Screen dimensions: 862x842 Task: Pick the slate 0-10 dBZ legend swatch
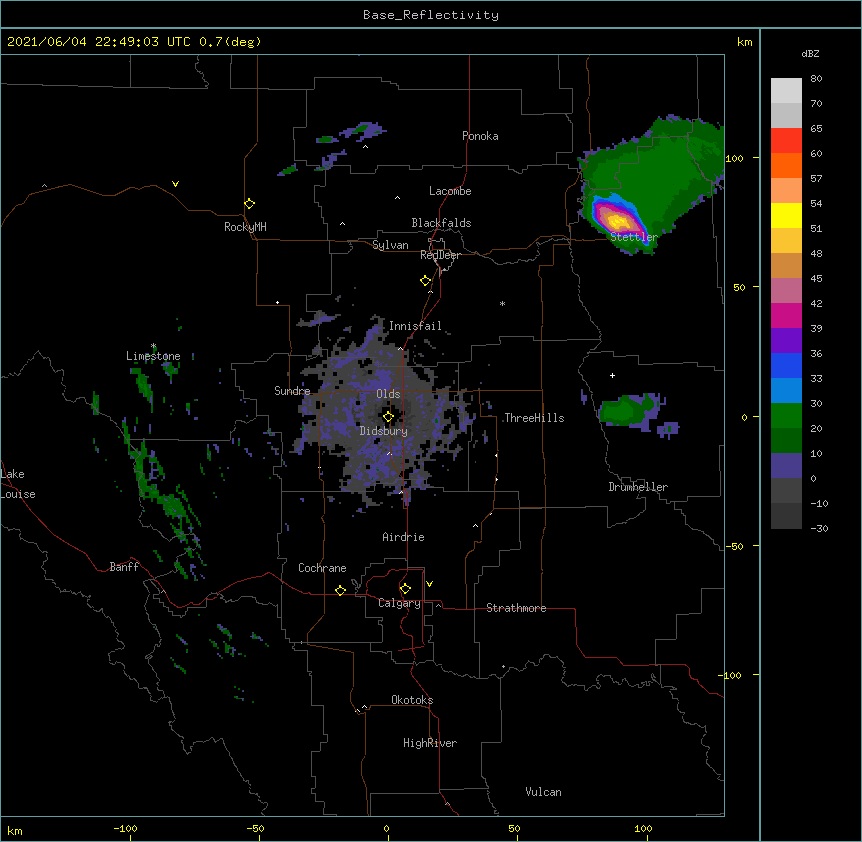[x=786, y=466]
